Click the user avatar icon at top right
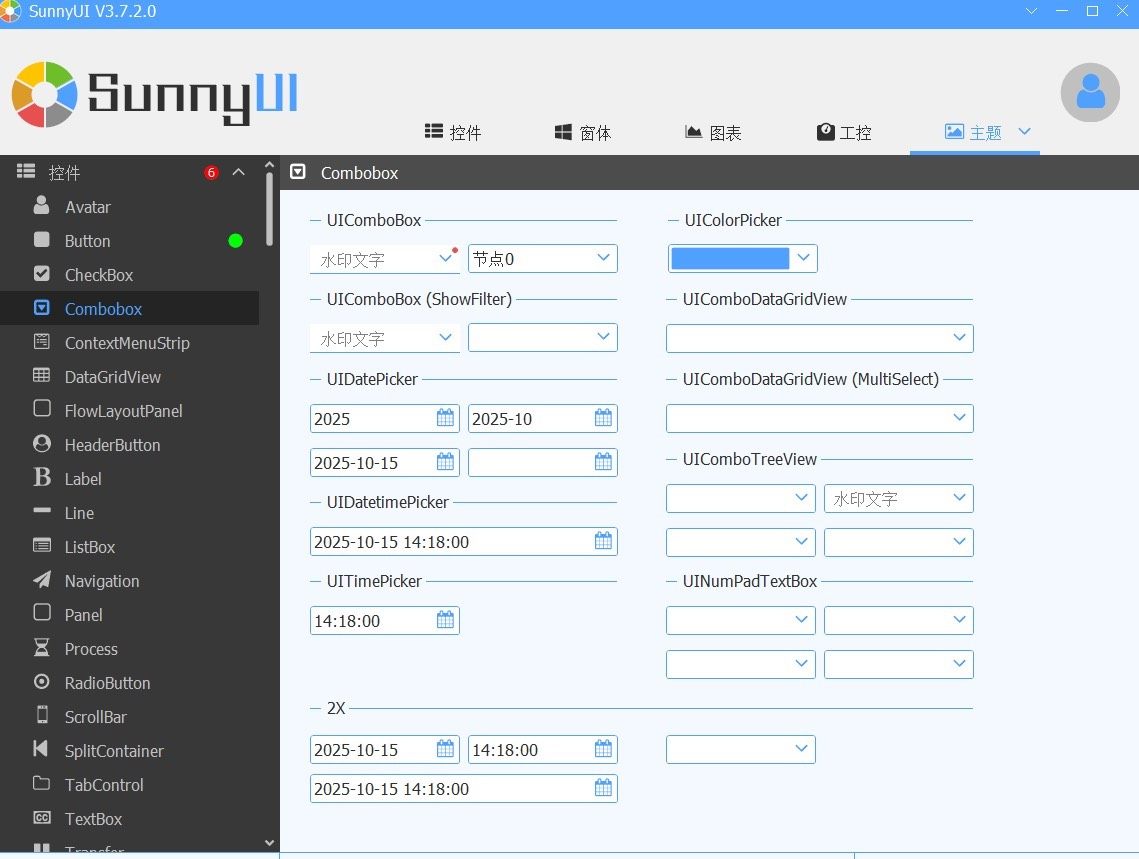 click(x=1089, y=93)
